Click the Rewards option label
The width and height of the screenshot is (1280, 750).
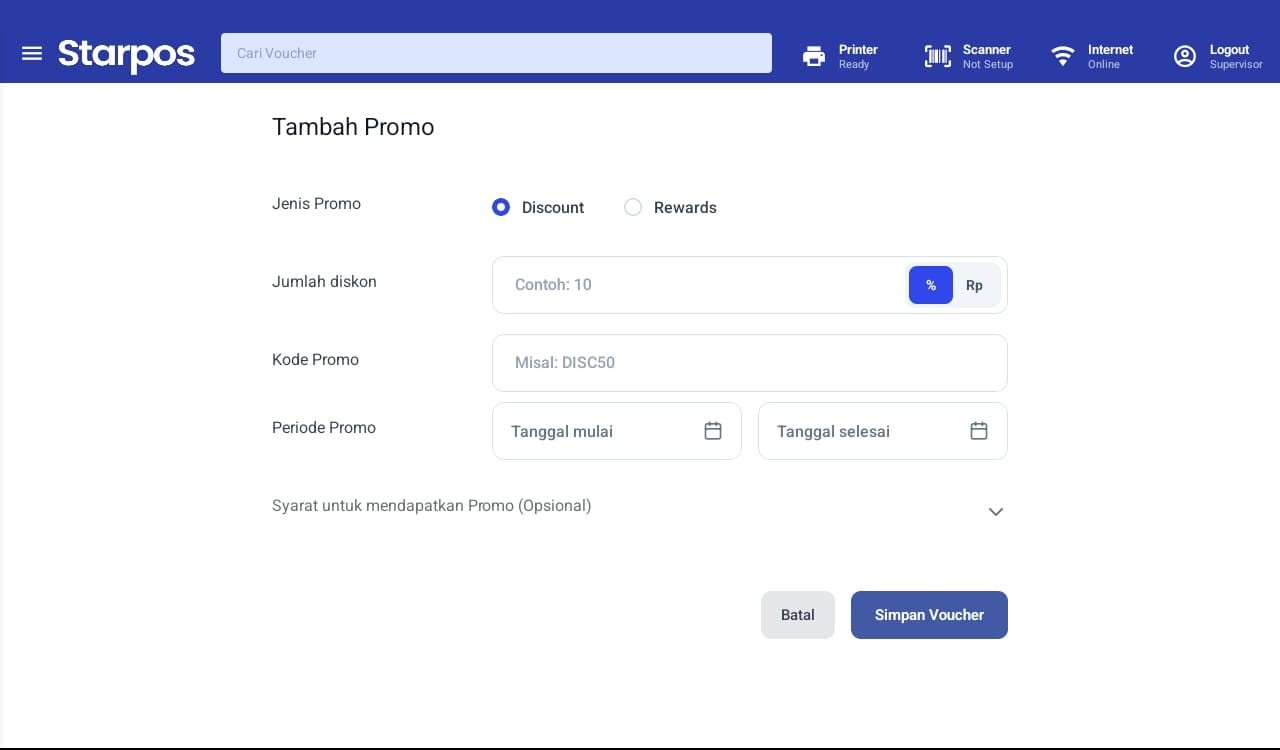(x=685, y=208)
